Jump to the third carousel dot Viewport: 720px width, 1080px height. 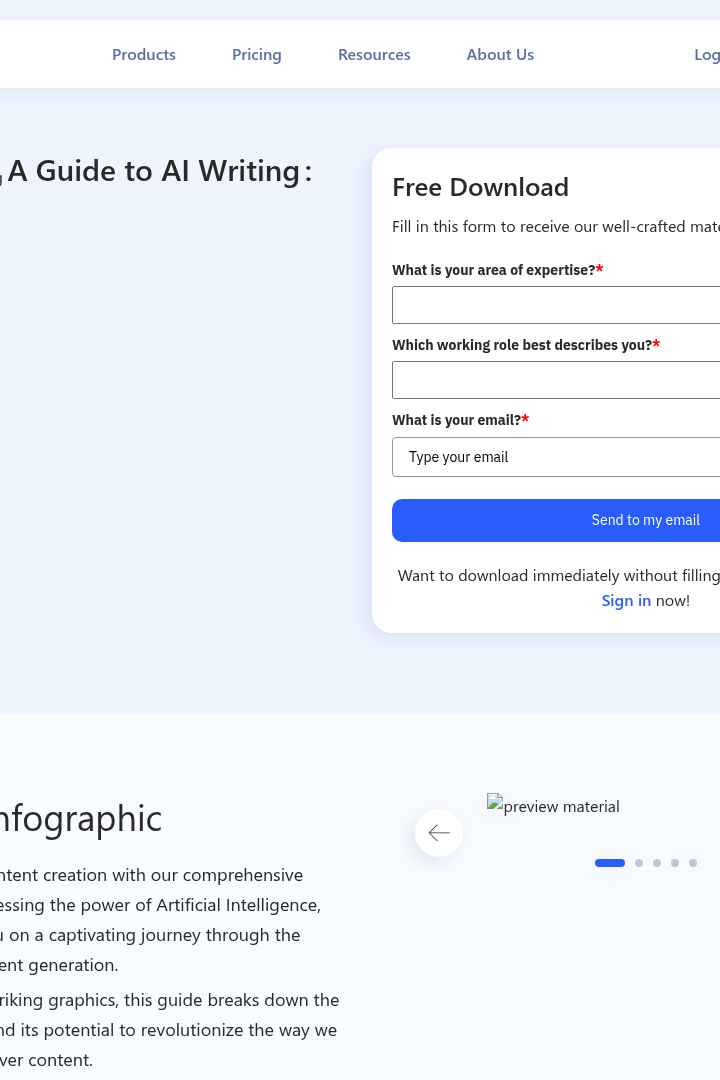click(657, 863)
